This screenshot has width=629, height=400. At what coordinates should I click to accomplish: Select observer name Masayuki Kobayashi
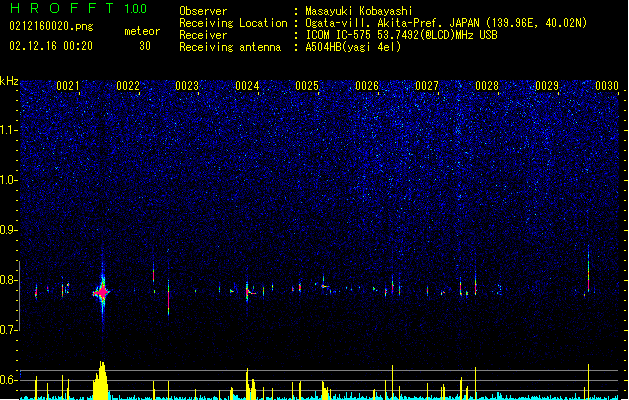(359, 11)
